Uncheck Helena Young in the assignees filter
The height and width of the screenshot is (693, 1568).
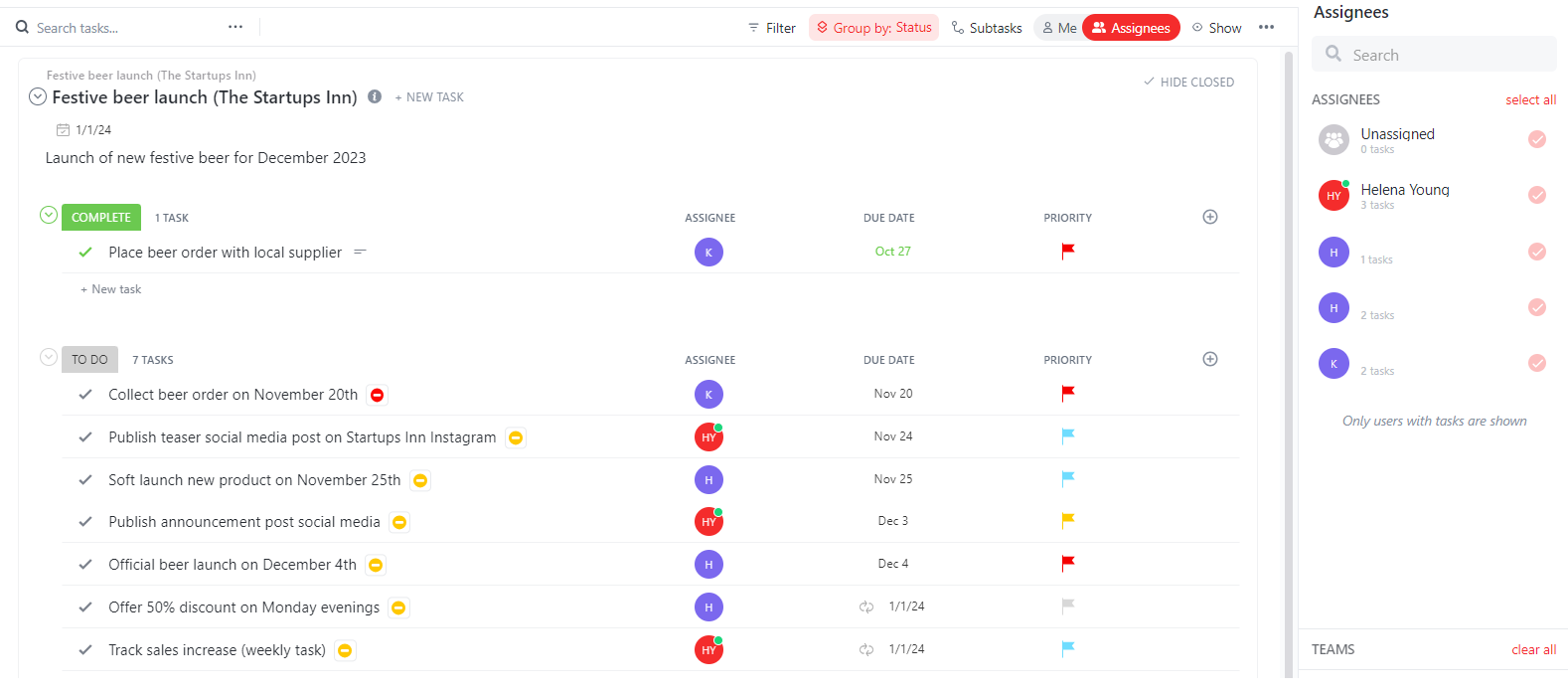point(1536,195)
